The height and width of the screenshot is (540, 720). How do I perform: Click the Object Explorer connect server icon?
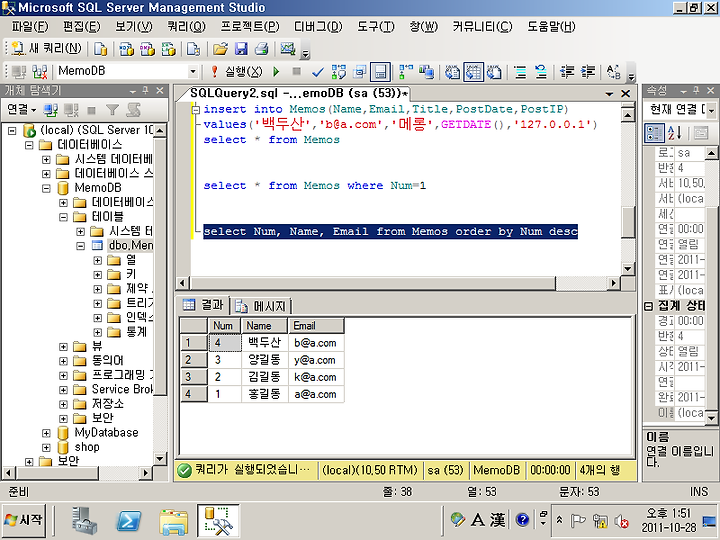[51, 110]
